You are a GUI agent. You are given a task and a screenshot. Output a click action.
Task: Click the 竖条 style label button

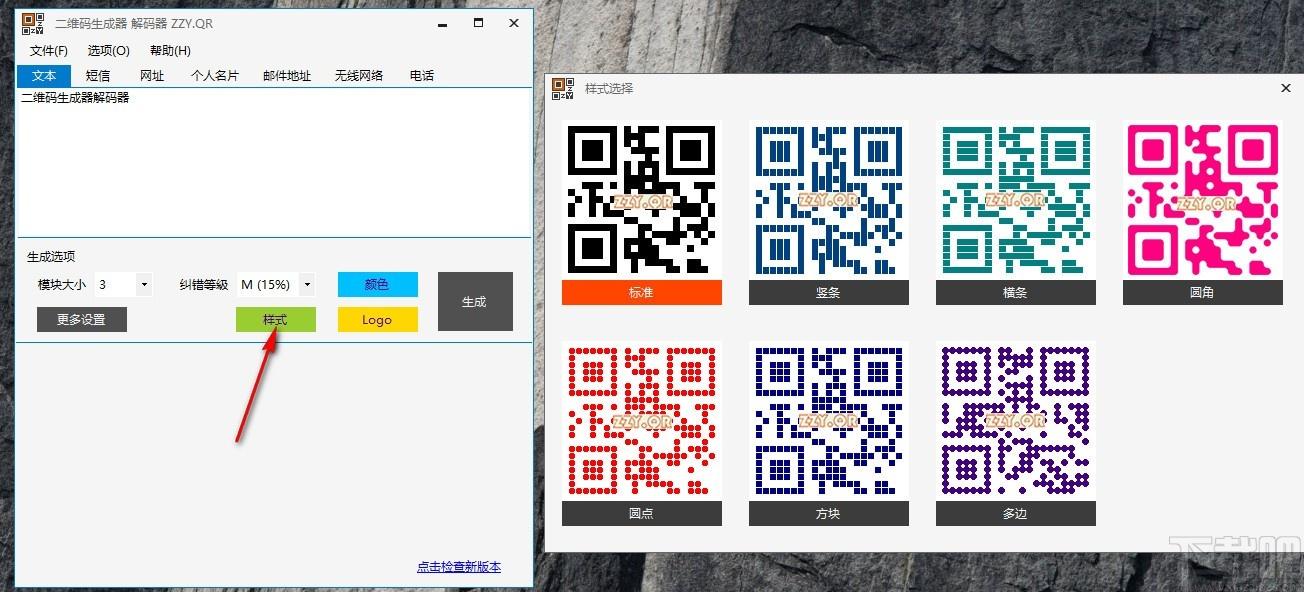(829, 292)
